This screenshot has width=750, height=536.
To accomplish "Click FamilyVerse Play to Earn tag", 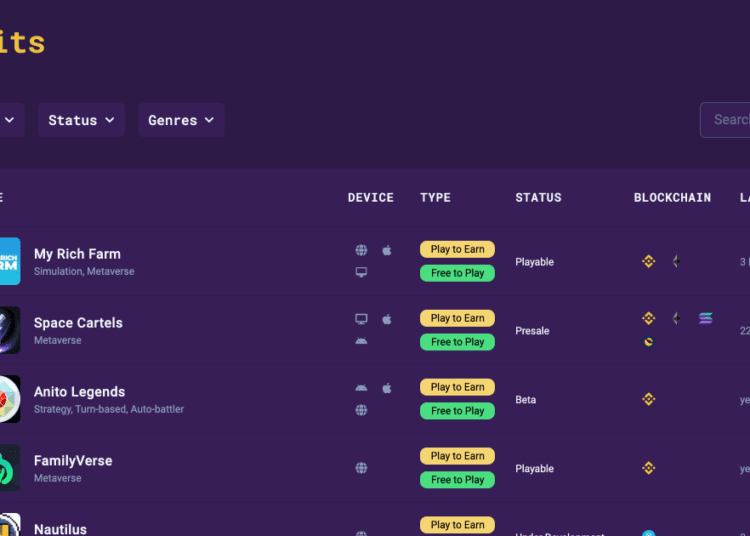I will (x=457, y=456).
